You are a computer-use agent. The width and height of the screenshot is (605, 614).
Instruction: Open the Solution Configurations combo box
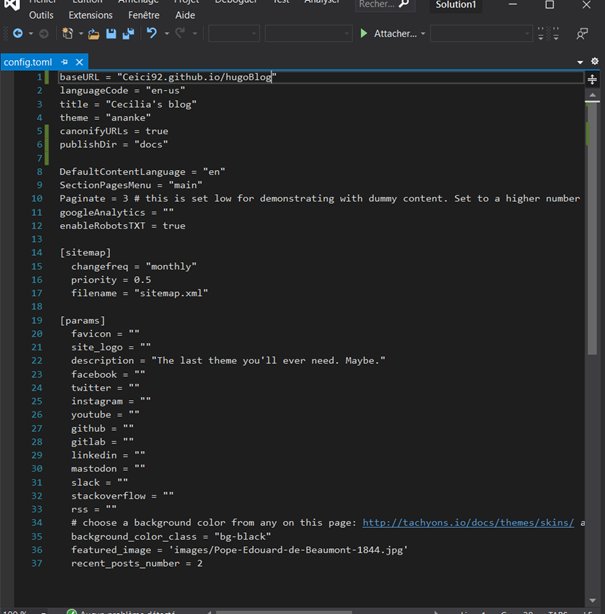234,34
